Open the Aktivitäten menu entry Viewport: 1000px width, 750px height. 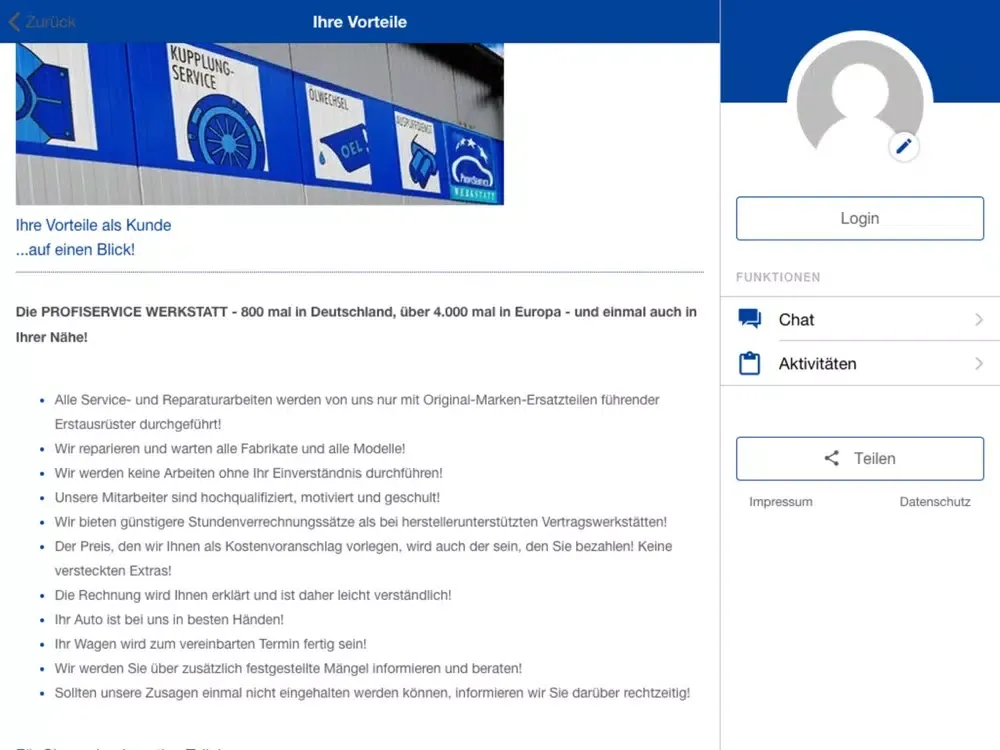(860, 364)
